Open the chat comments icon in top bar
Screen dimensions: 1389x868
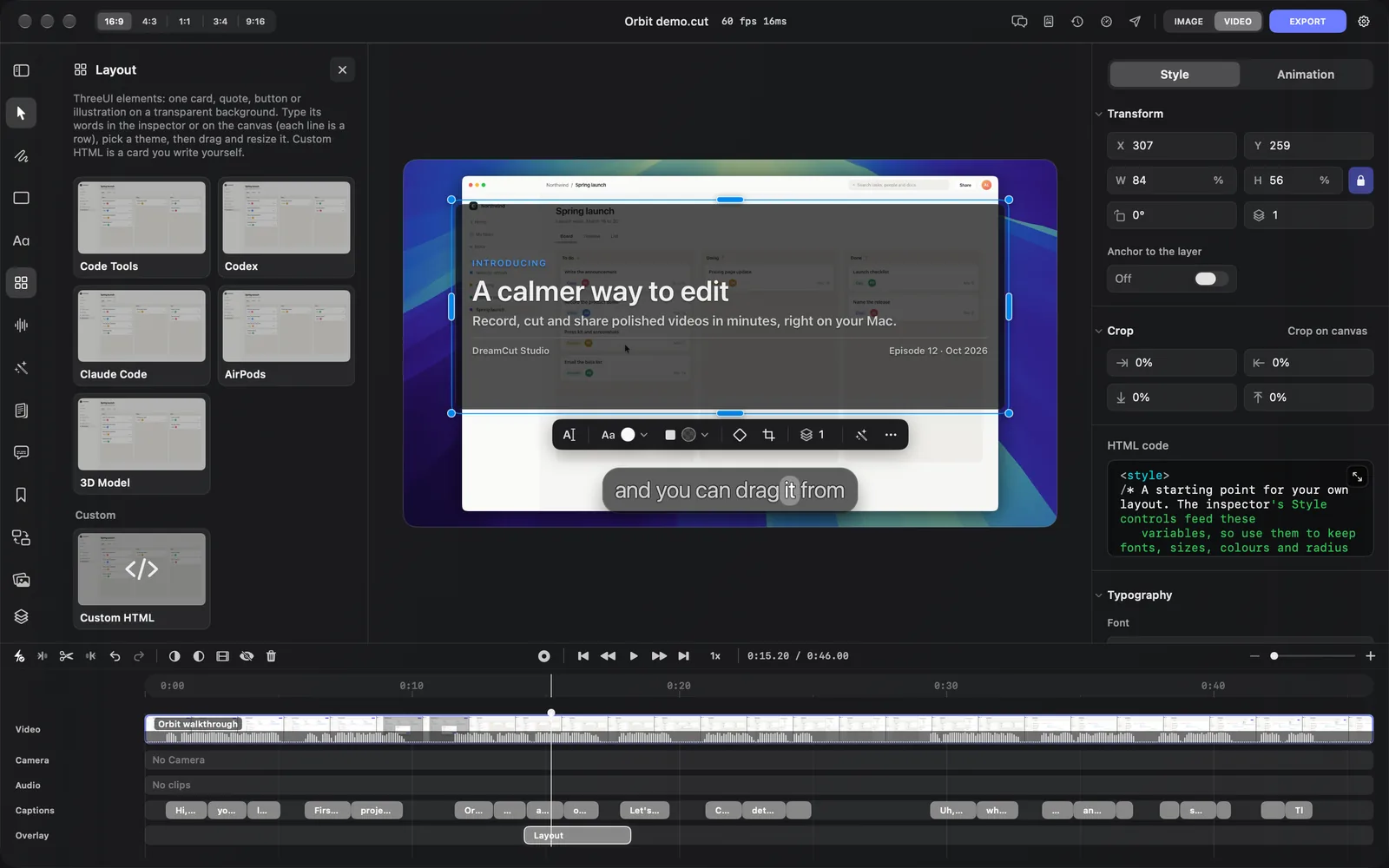1019,22
